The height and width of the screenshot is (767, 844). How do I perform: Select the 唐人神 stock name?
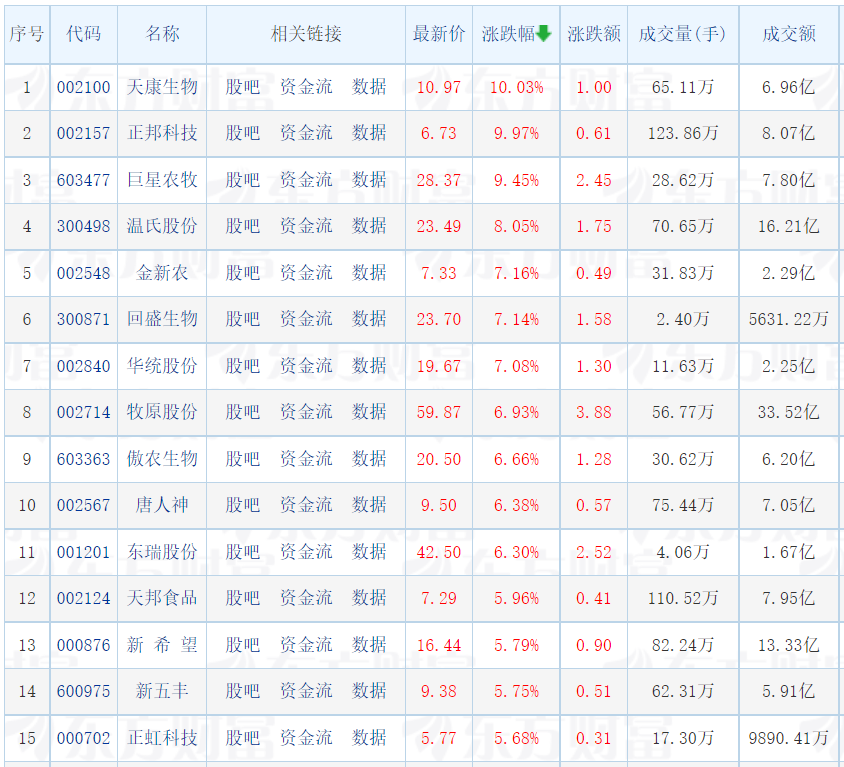point(162,505)
